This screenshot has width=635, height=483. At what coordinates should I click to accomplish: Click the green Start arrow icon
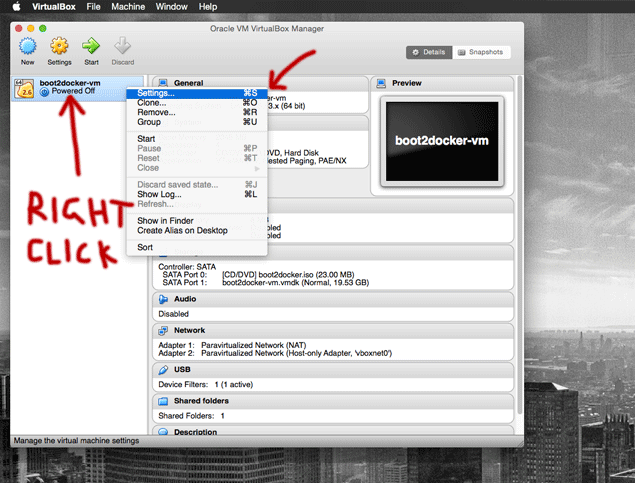point(91,46)
